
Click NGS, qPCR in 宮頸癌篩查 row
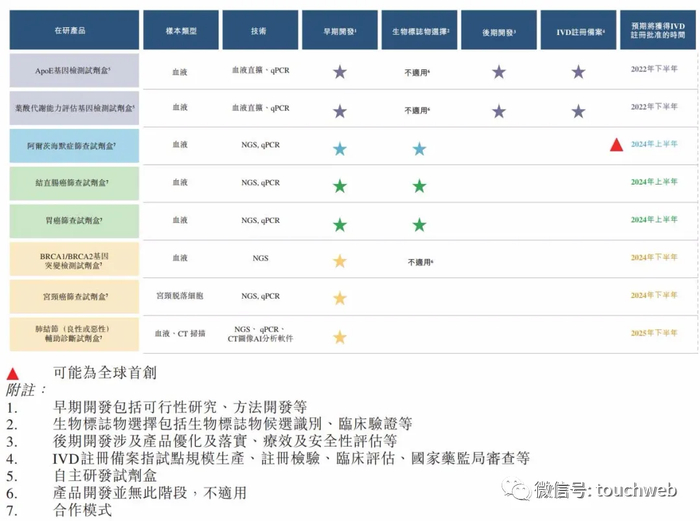[x=260, y=296]
